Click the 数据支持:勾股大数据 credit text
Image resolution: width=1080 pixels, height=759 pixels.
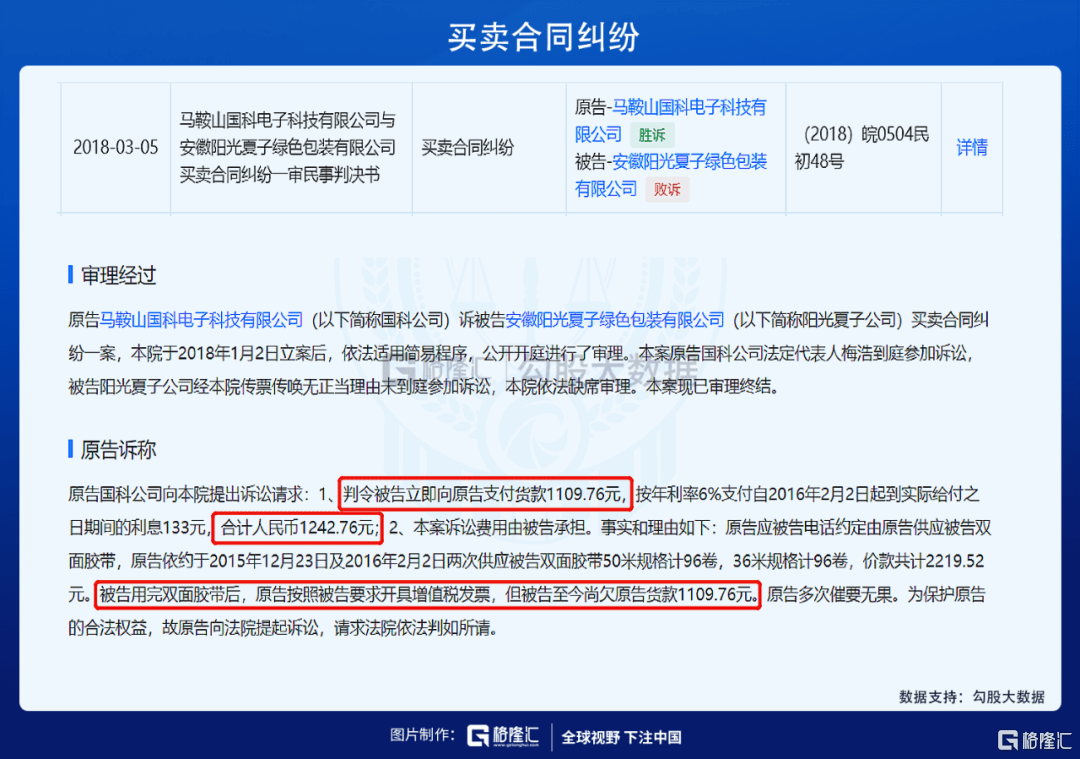click(x=971, y=697)
